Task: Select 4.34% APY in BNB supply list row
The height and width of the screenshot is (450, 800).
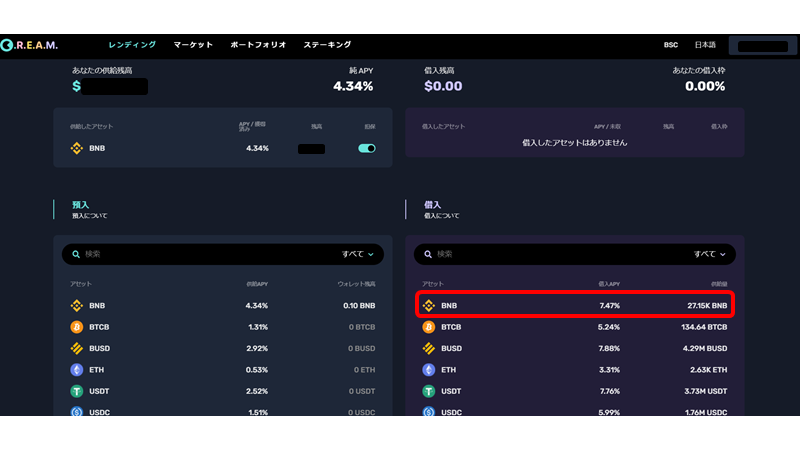Action: (257, 306)
